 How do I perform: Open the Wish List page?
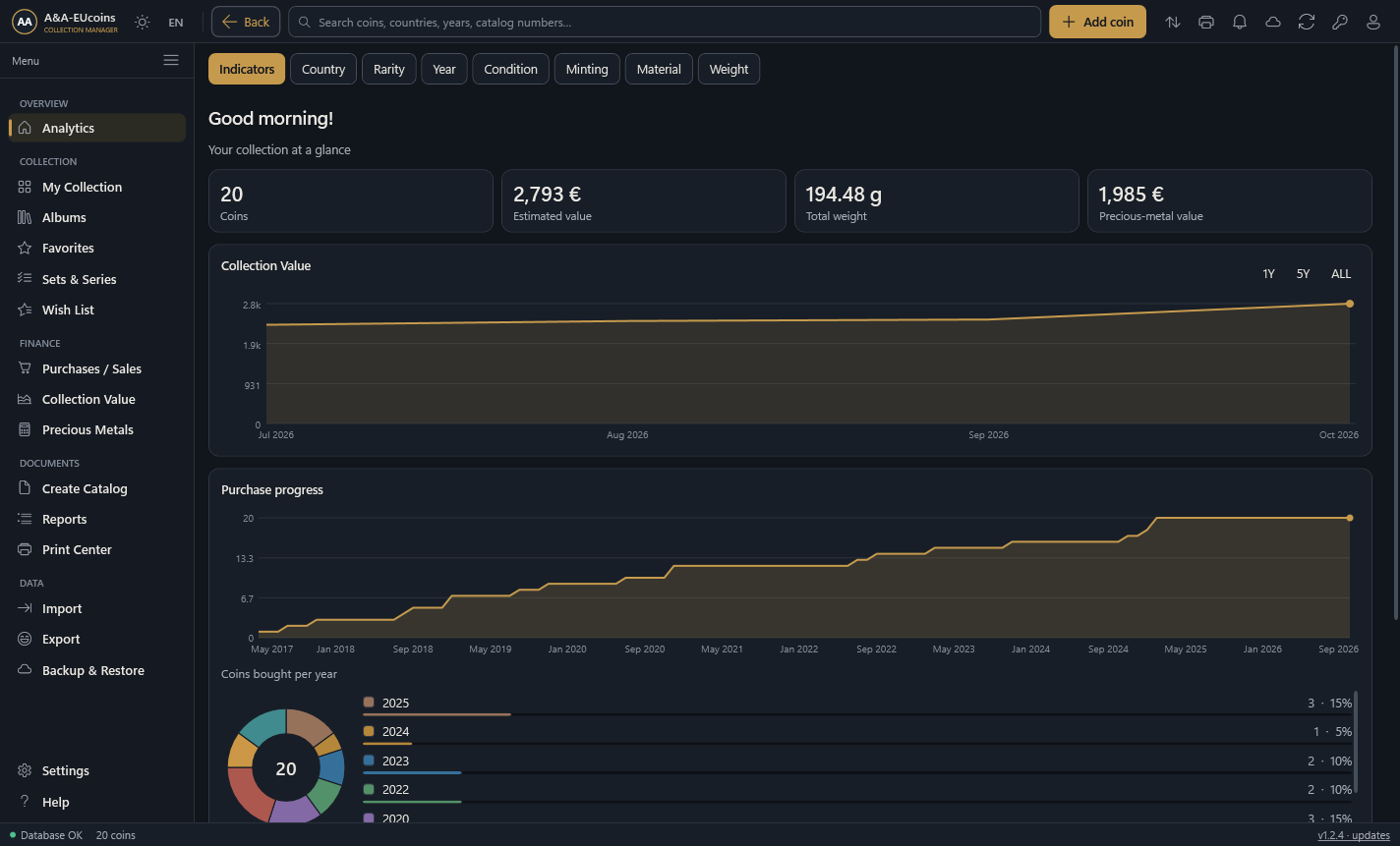coord(96,310)
